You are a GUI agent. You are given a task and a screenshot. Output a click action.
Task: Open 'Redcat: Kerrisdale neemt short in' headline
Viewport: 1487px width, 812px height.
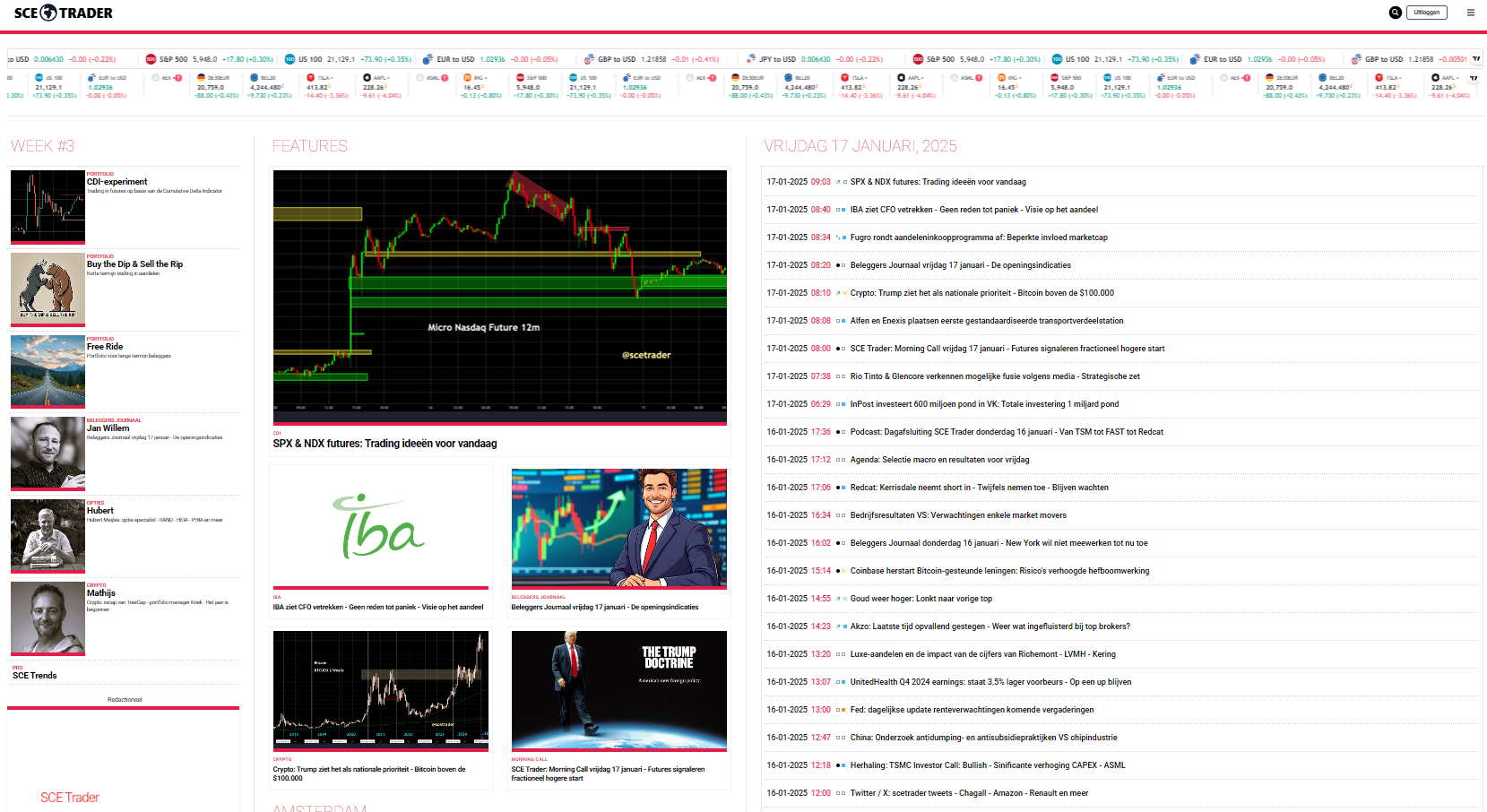[x=979, y=488]
